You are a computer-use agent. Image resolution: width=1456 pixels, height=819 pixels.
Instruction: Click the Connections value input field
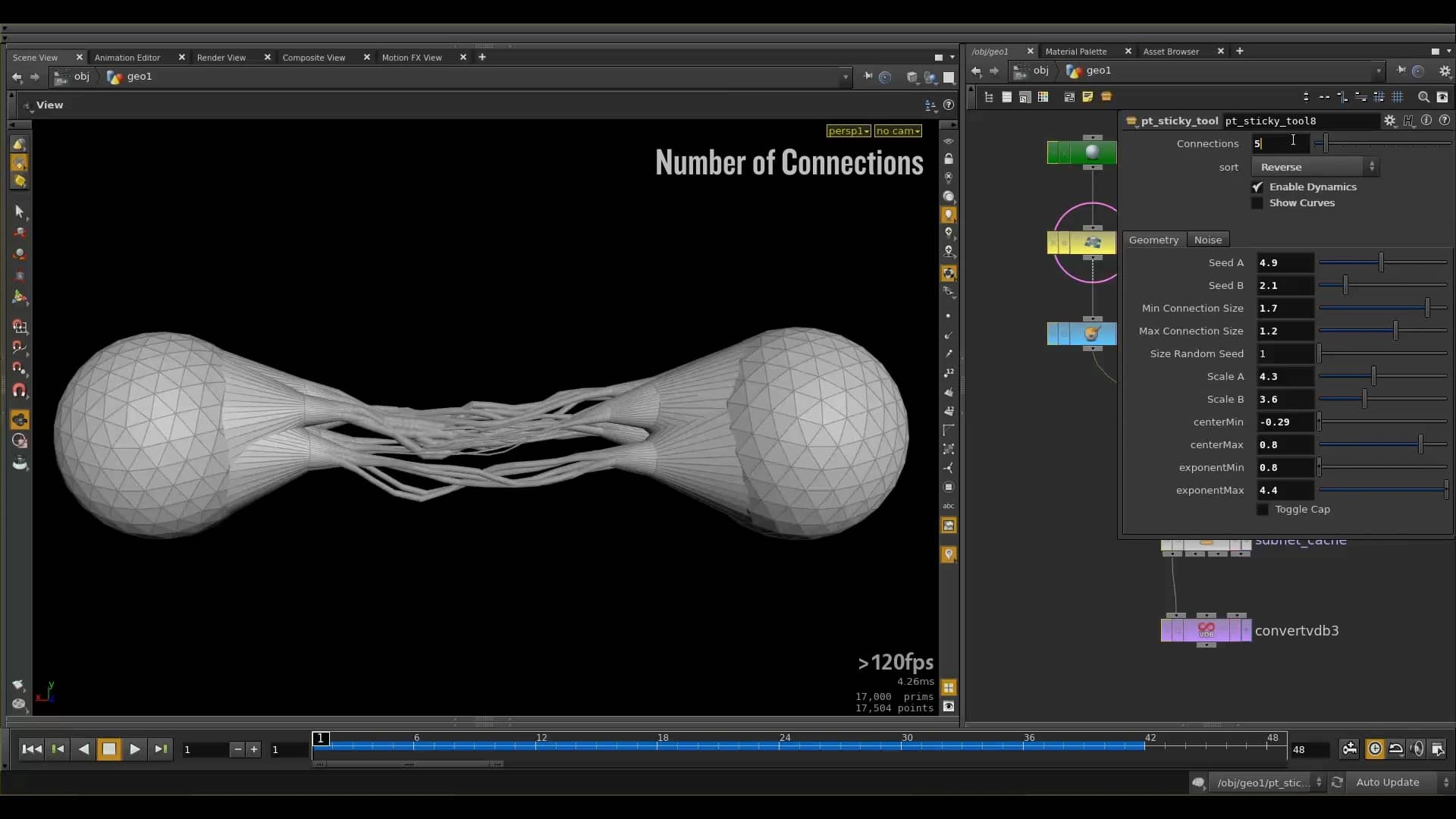coord(1282,143)
